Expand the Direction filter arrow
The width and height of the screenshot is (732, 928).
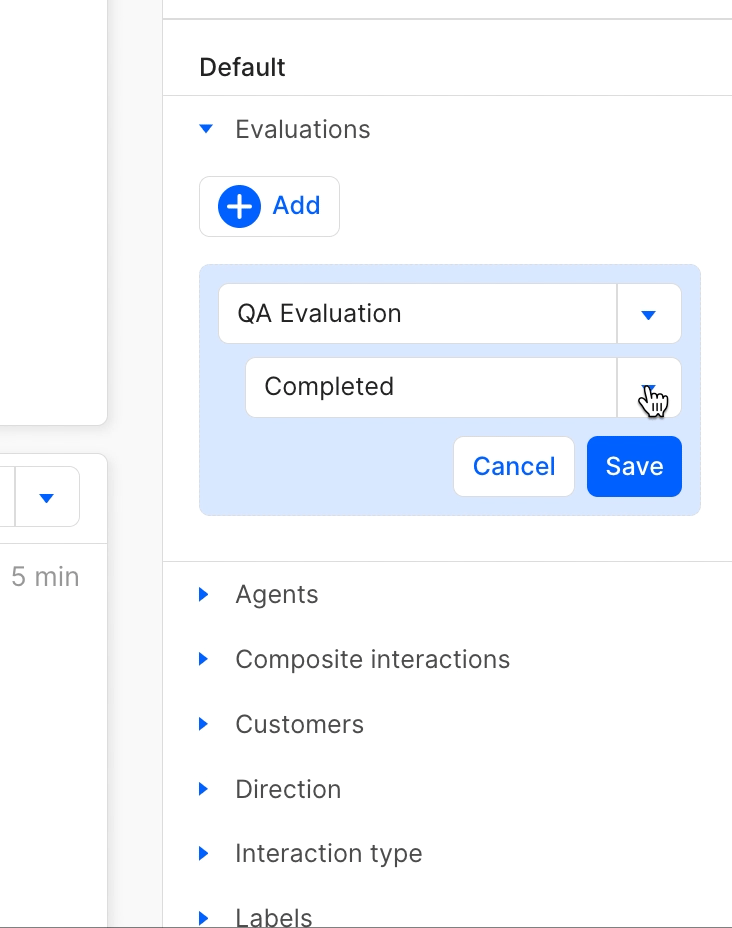(x=204, y=789)
